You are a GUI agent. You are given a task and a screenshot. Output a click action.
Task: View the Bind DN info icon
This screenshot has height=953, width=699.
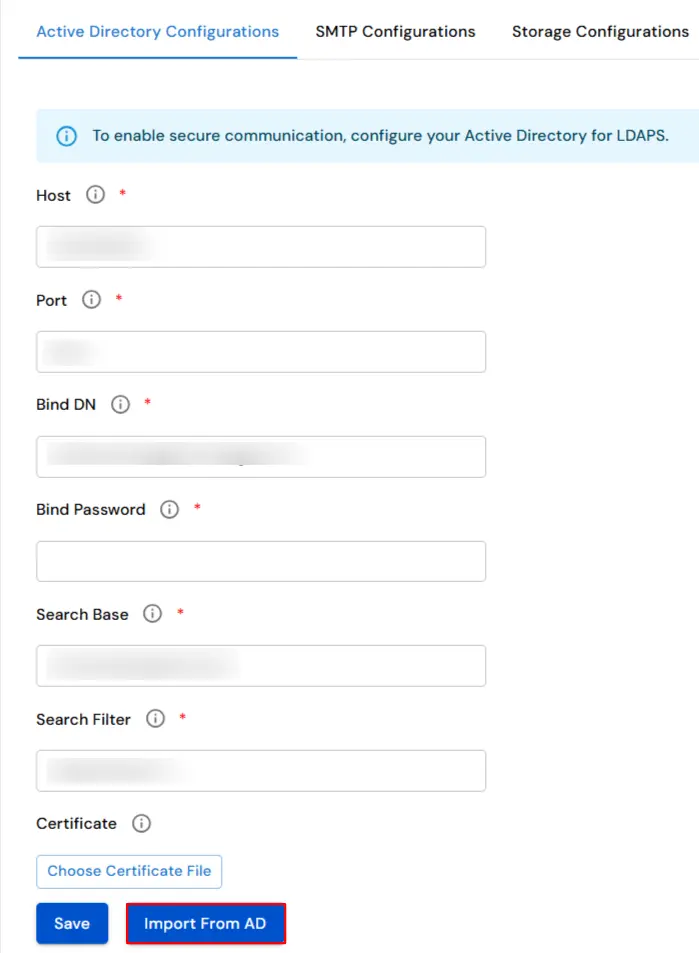click(x=119, y=404)
